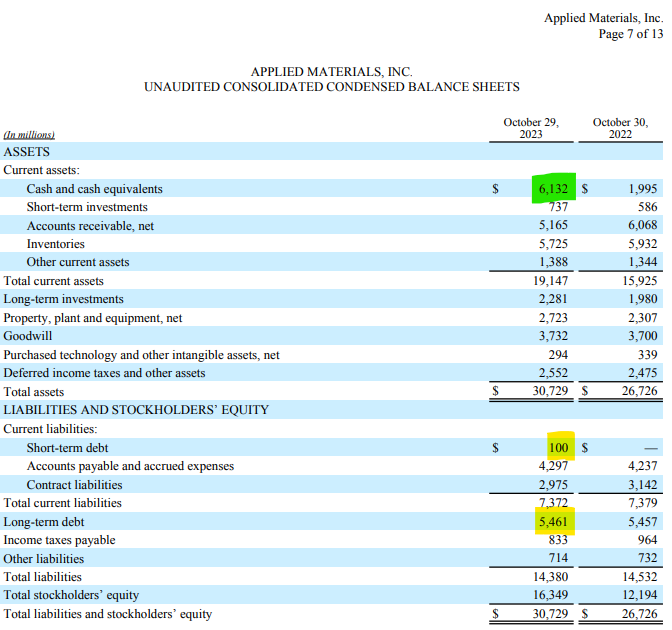The height and width of the screenshot is (630, 672).
Task: Select the title 'UNAUDITED CONSOLIDATED CONDENSED BALANCE SHEETS'
Action: pos(332,87)
